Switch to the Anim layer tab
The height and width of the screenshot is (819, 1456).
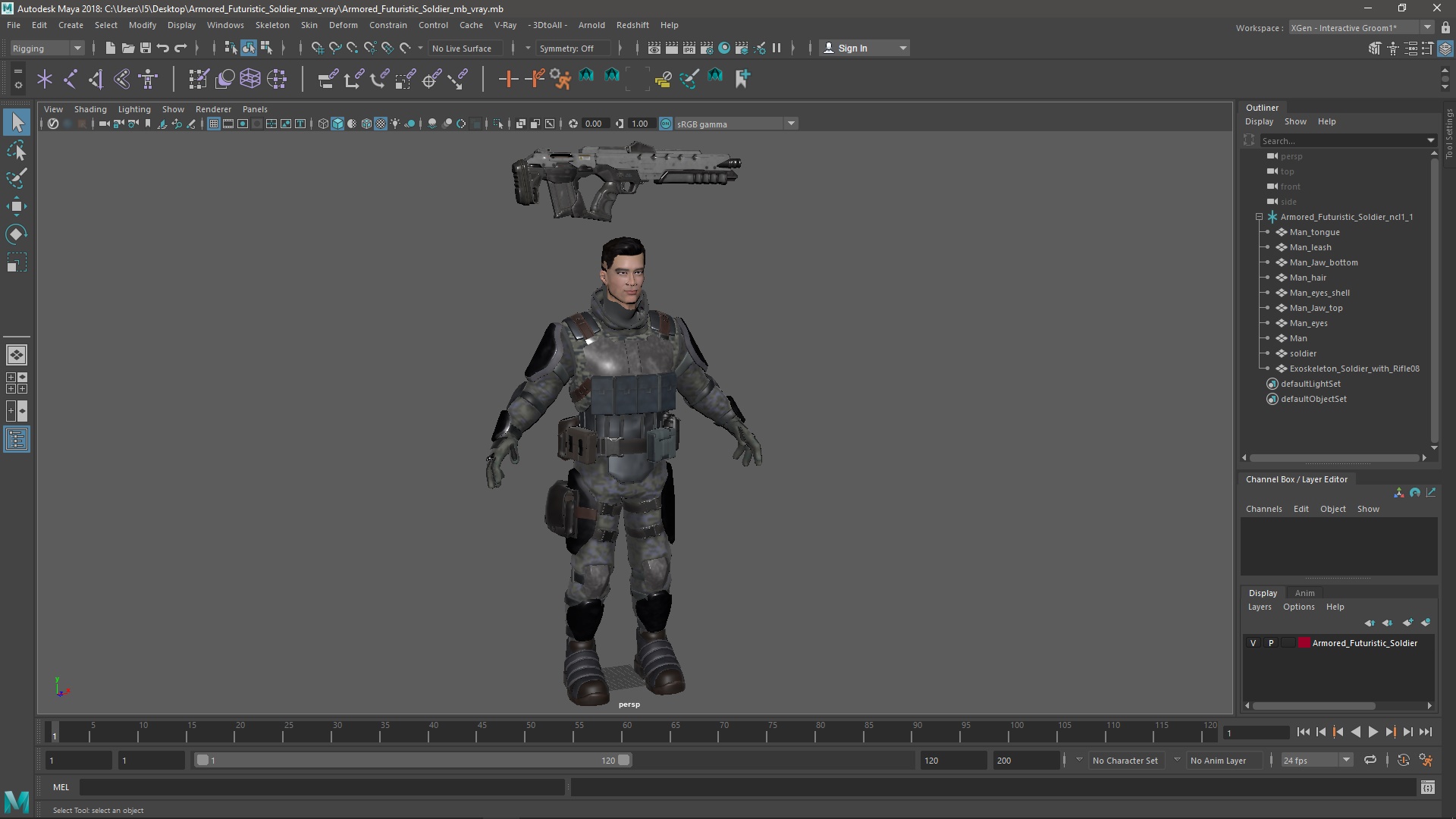(x=1304, y=593)
